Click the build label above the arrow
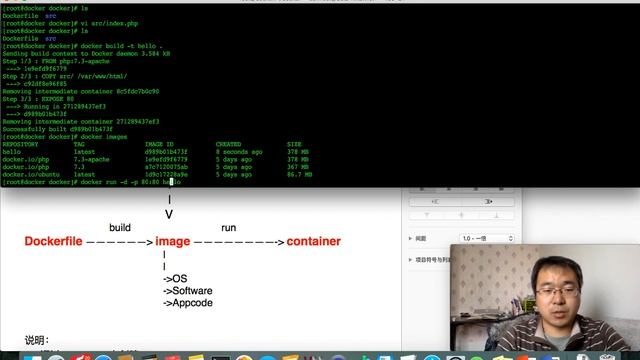The height and width of the screenshot is (360, 640). click(120, 228)
